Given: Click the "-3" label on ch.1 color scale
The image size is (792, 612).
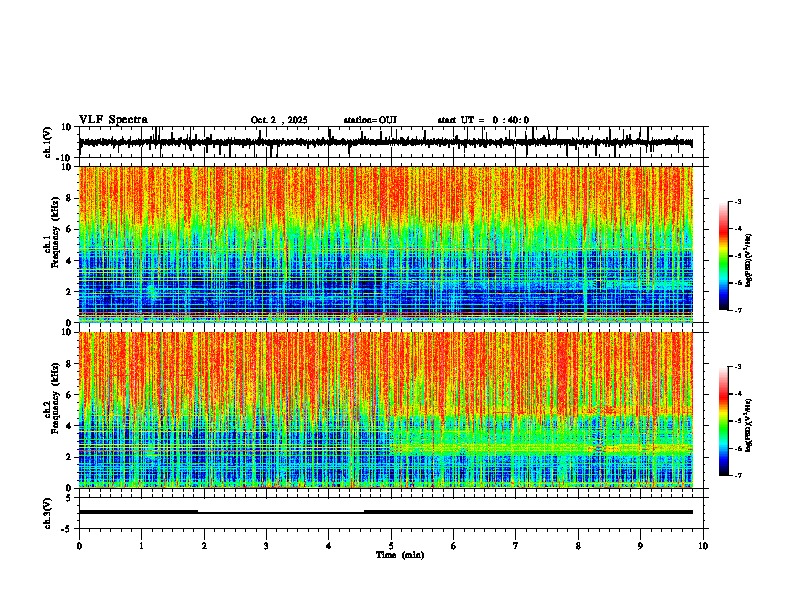Looking at the screenshot, I should click(x=738, y=202).
